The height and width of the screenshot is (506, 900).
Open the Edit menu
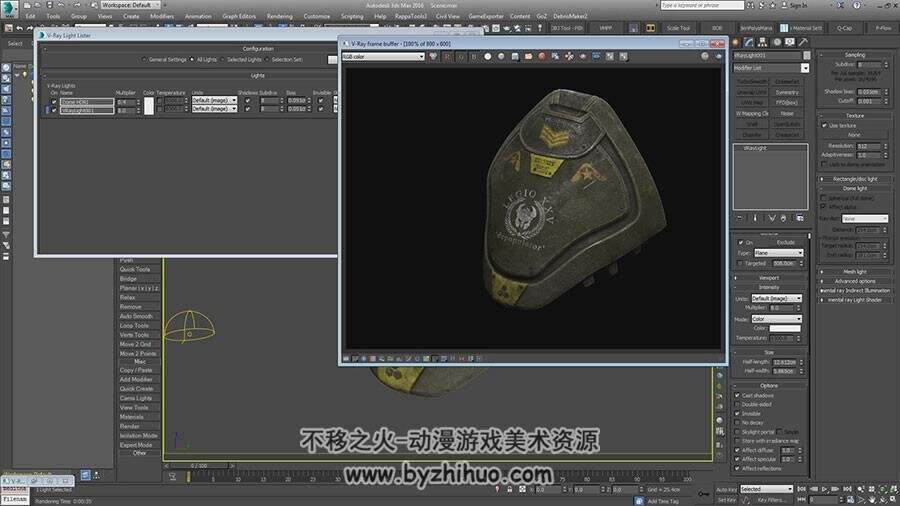30,16
